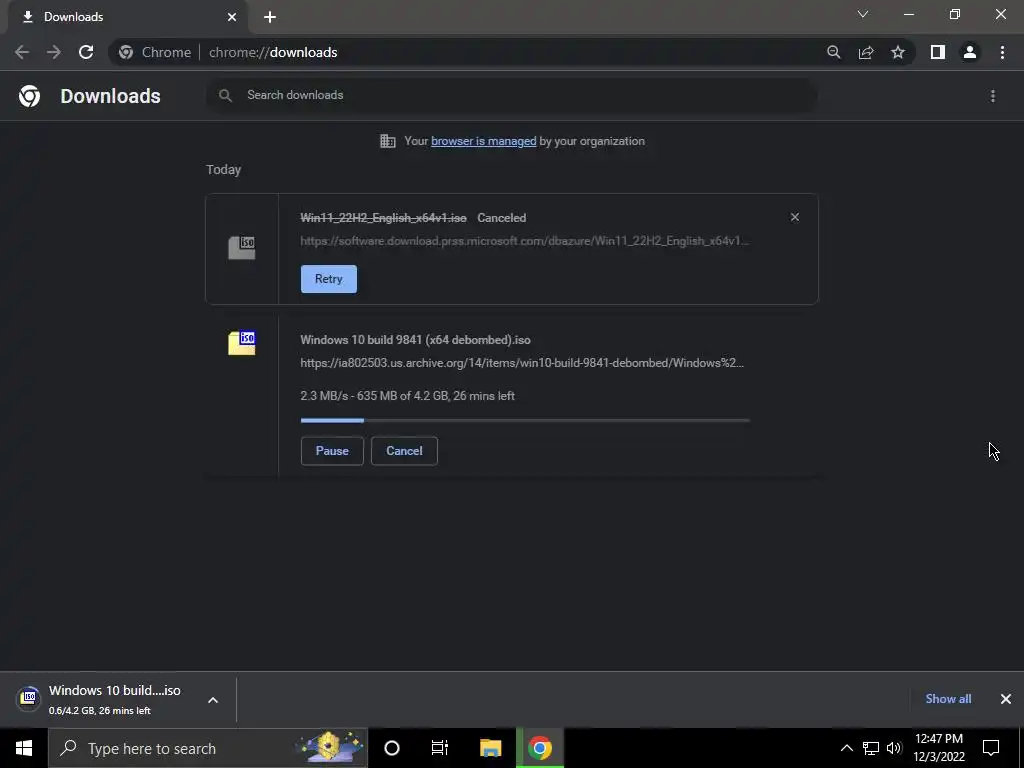The height and width of the screenshot is (768, 1024).
Task: Pause the Windows 10 ISO download
Action: [332, 451]
